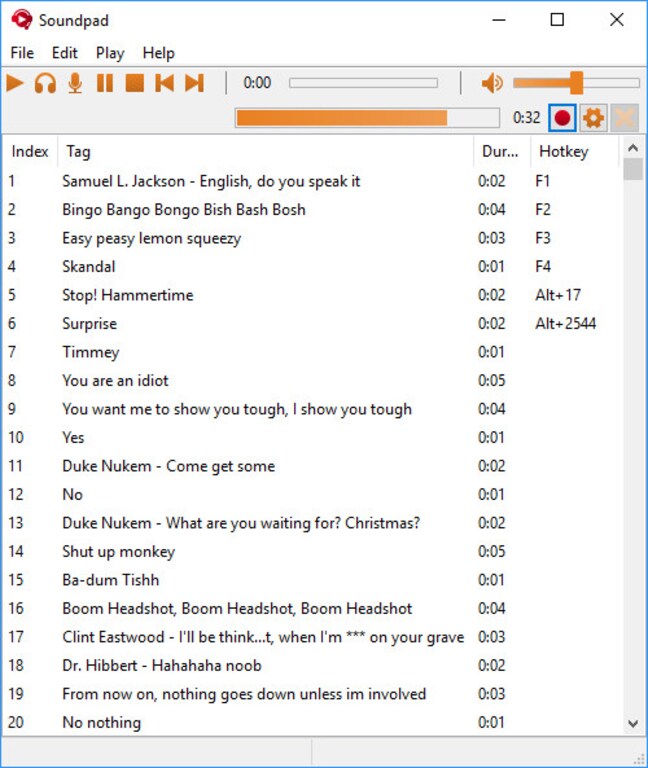This screenshot has height=768, width=648.
Task: Click the window resize grip in status bar
Action: click(x=639, y=759)
